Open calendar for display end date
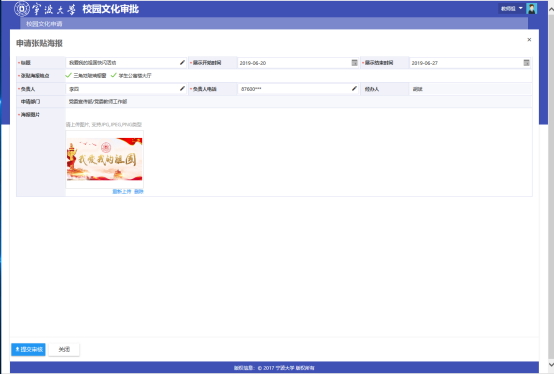554x374 pixels. (x=526, y=63)
